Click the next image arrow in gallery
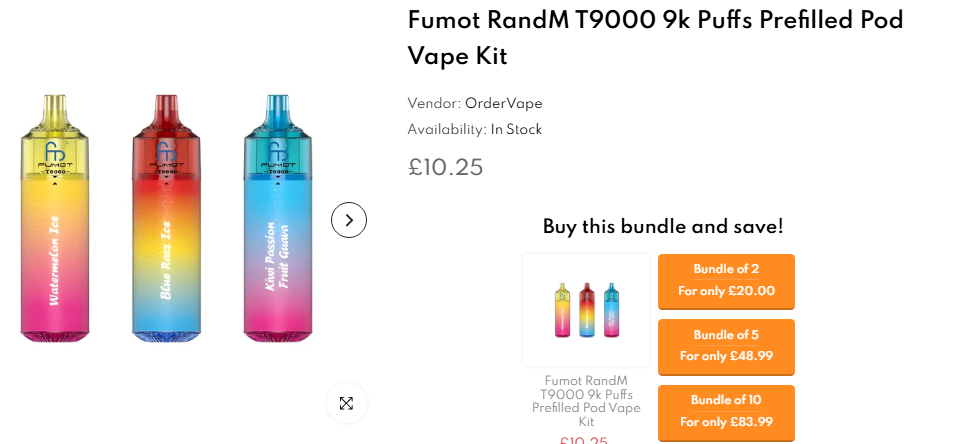Viewport: 974px width, 444px height. click(349, 220)
